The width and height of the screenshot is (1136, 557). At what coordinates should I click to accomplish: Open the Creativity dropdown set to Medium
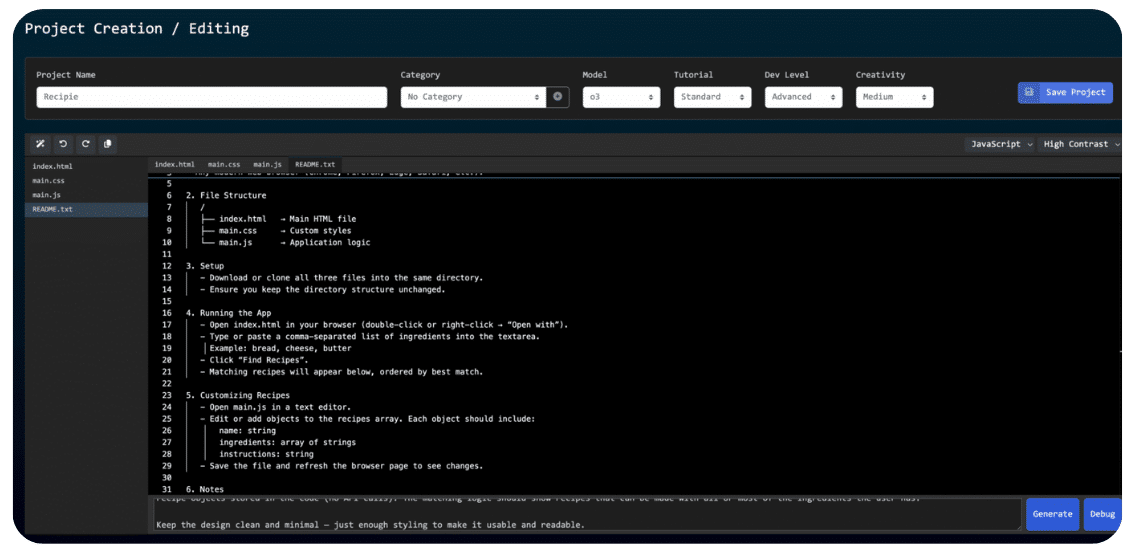(x=894, y=97)
